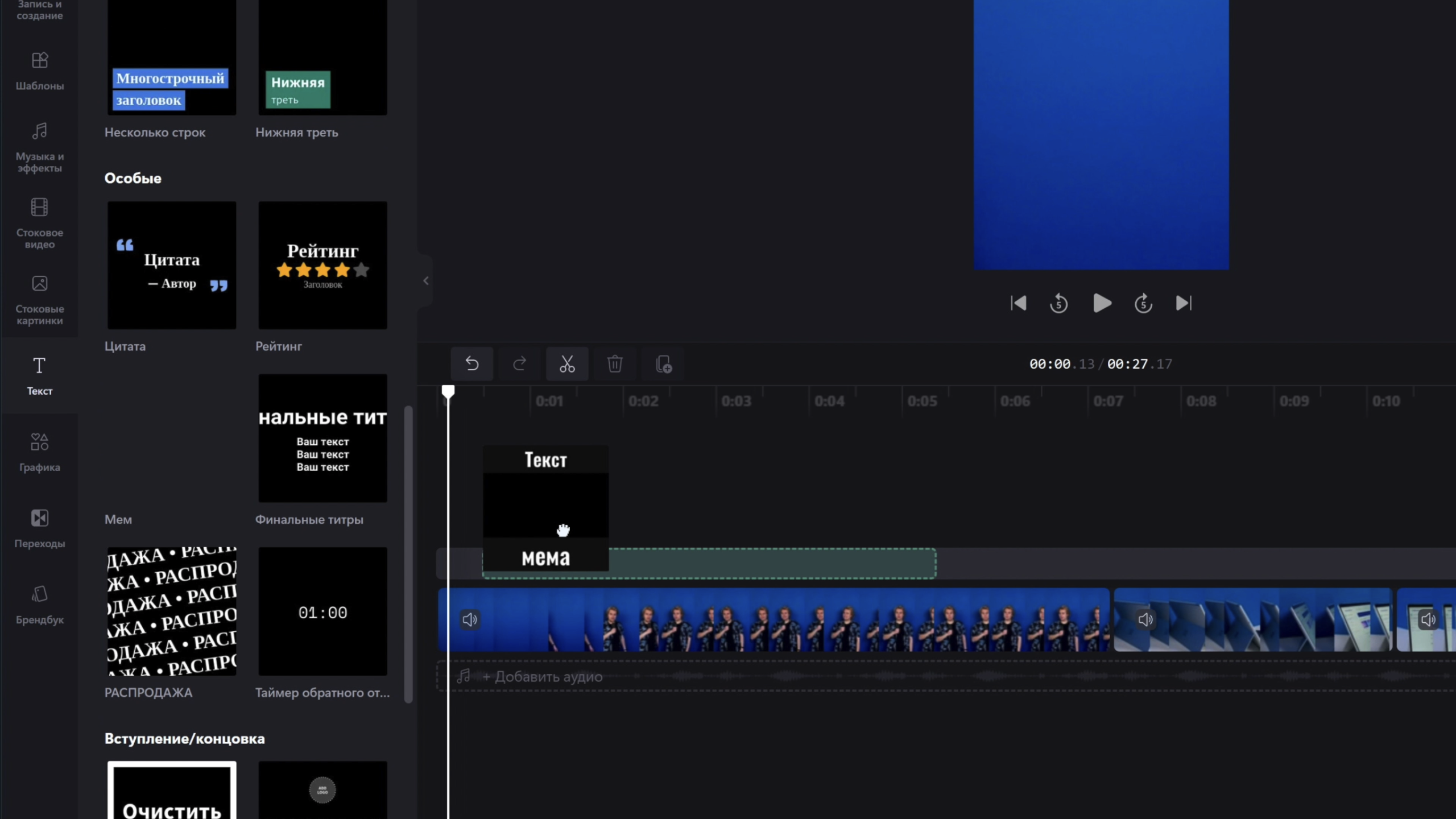Click the blue video preview

tap(1101, 134)
